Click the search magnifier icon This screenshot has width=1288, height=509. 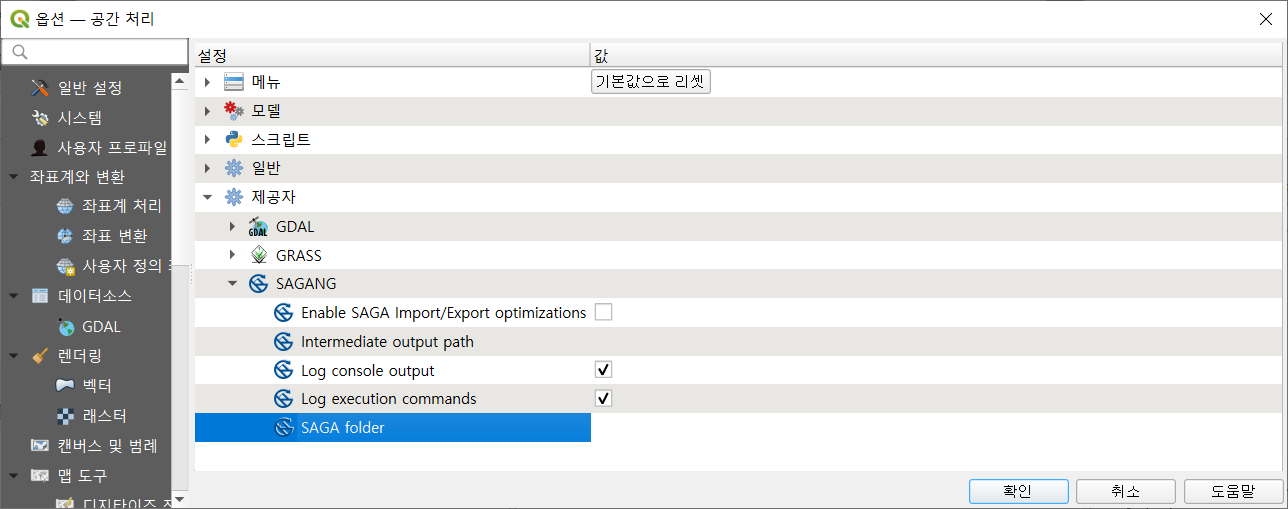click(19, 52)
